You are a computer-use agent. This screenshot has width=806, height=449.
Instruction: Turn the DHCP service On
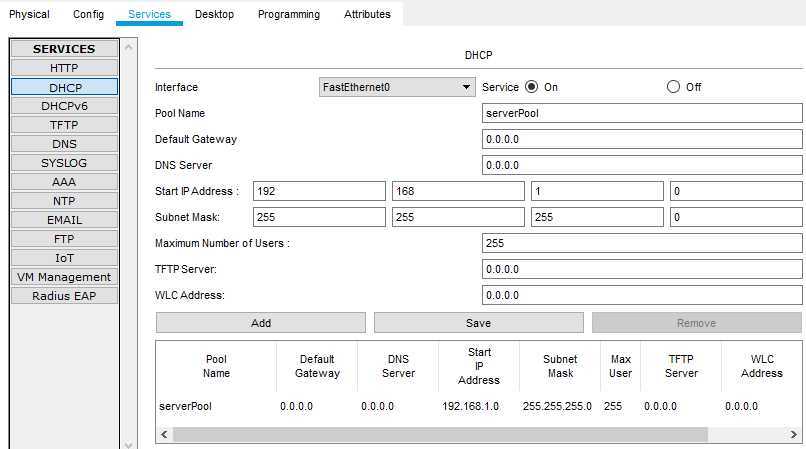pos(532,87)
